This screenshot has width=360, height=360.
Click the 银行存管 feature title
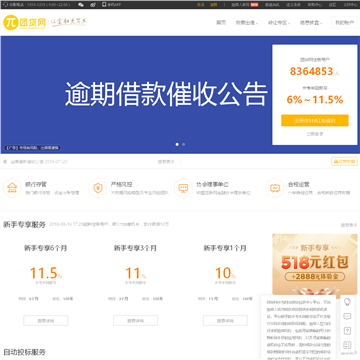pos(36,184)
